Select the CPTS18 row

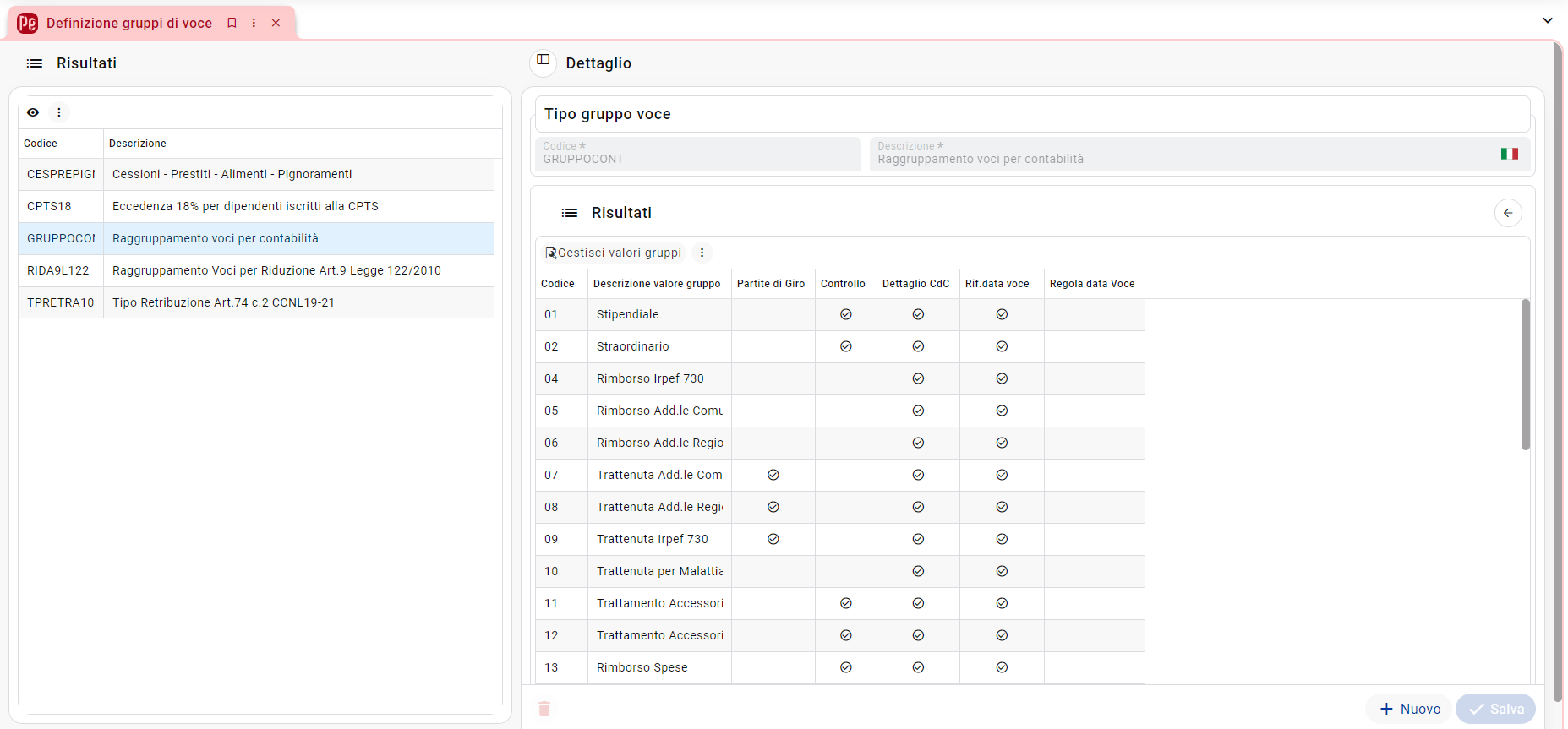click(x=256, y=206)
